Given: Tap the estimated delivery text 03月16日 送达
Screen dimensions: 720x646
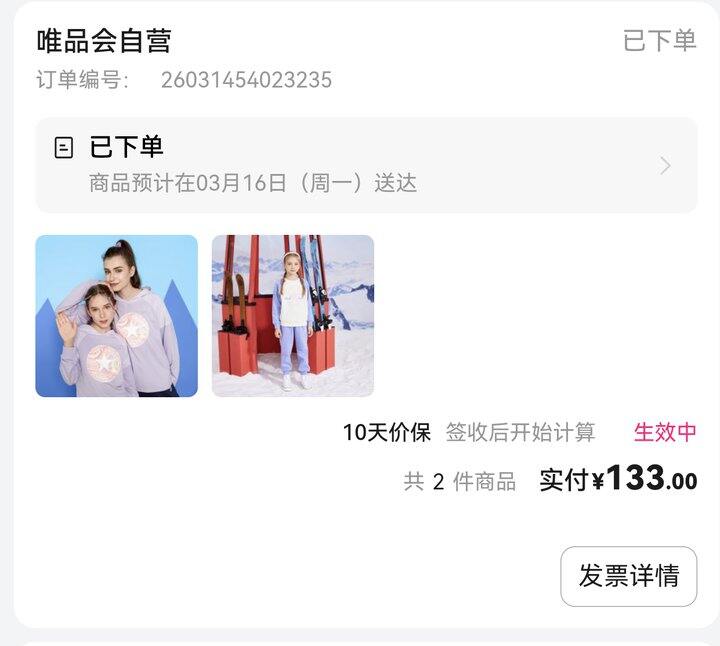Looking at the screenshot, I should [253, 183].
